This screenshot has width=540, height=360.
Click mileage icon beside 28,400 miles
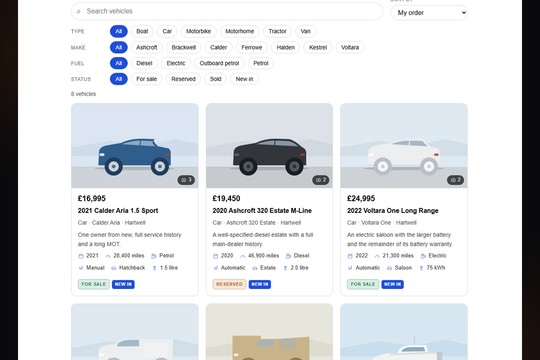pyautogui.click(x=108, y=256)
